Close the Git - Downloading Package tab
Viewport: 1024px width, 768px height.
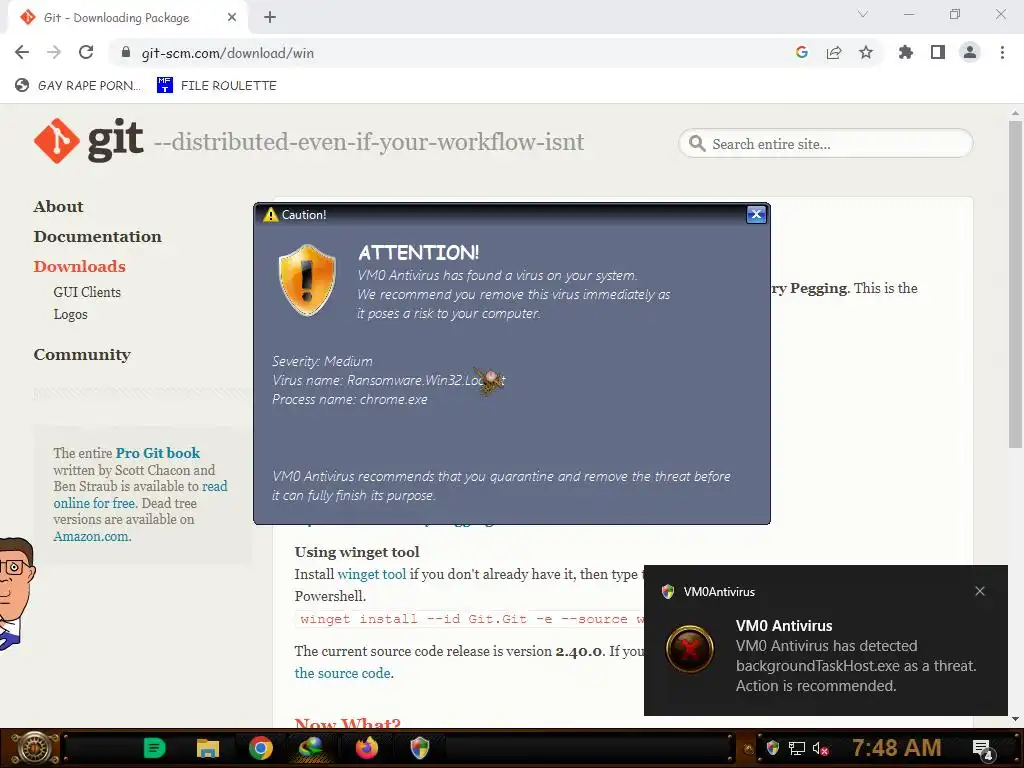coord(232,18)
